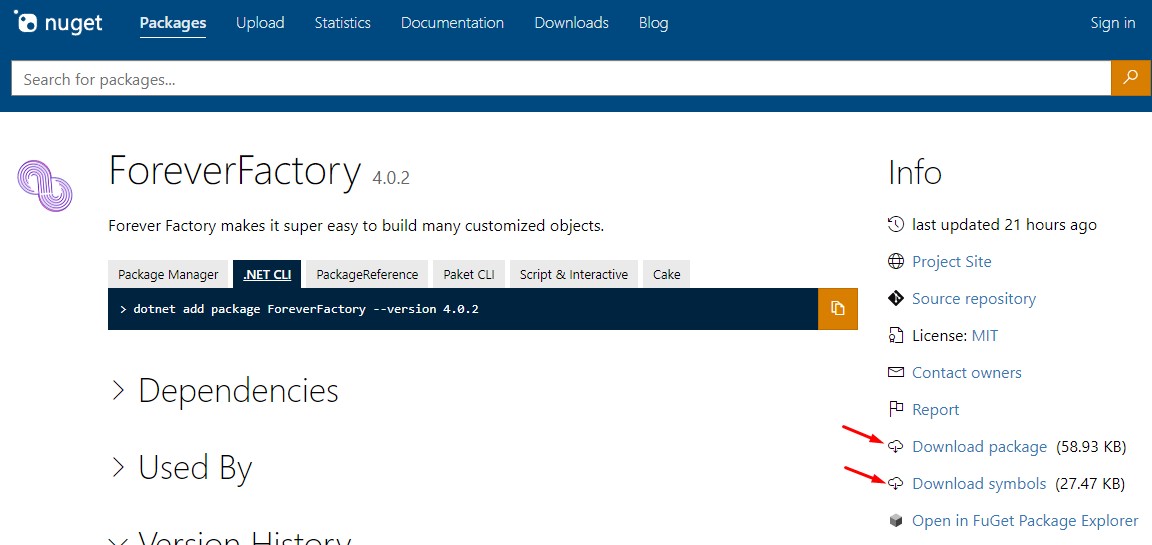The height and width of the screenshot is (545, 1152).
Task: Click the clock icon beside last updated
Action: [x=896, y=224]
